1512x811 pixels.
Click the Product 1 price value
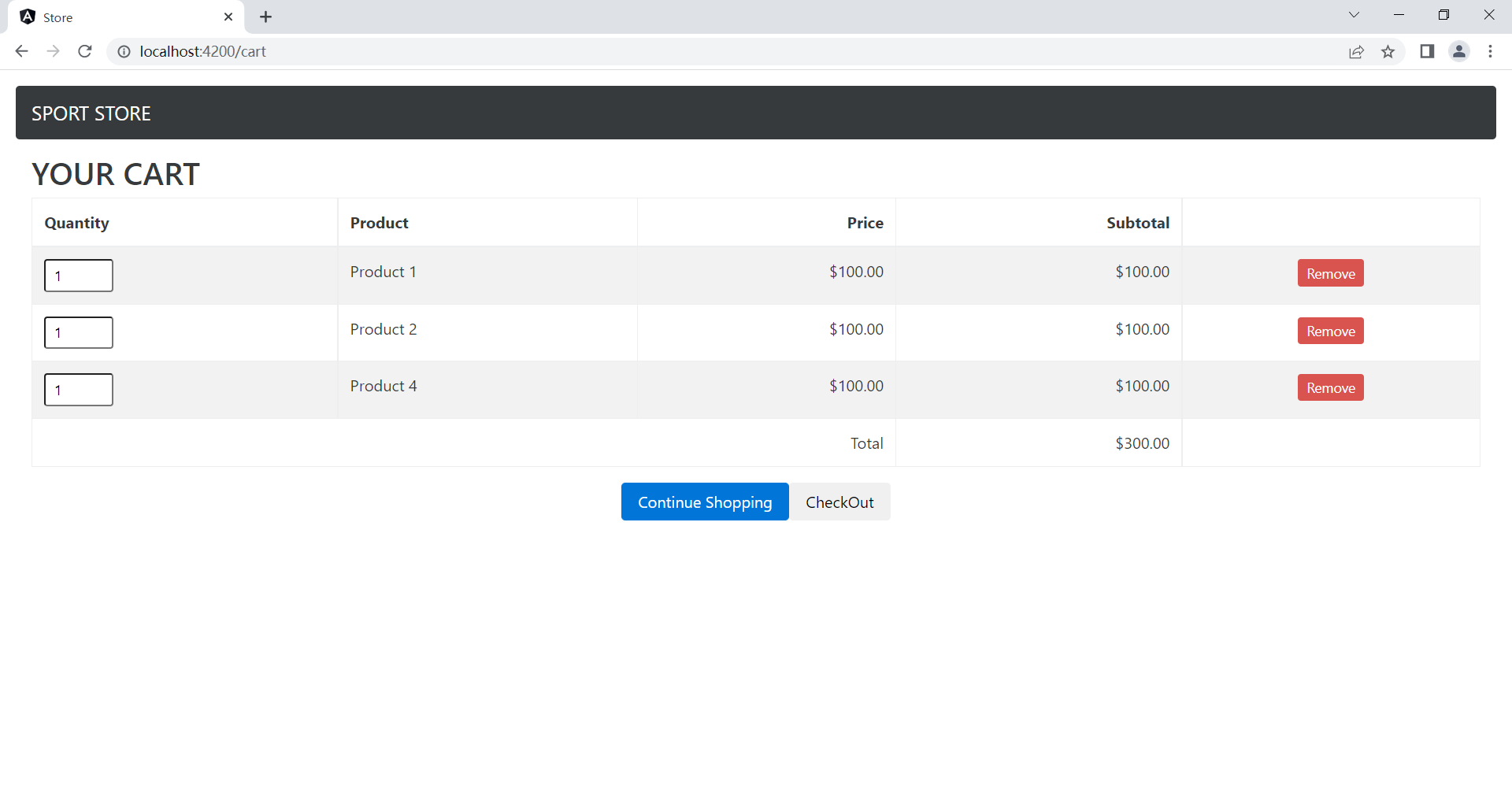click(x=856, y=272)
